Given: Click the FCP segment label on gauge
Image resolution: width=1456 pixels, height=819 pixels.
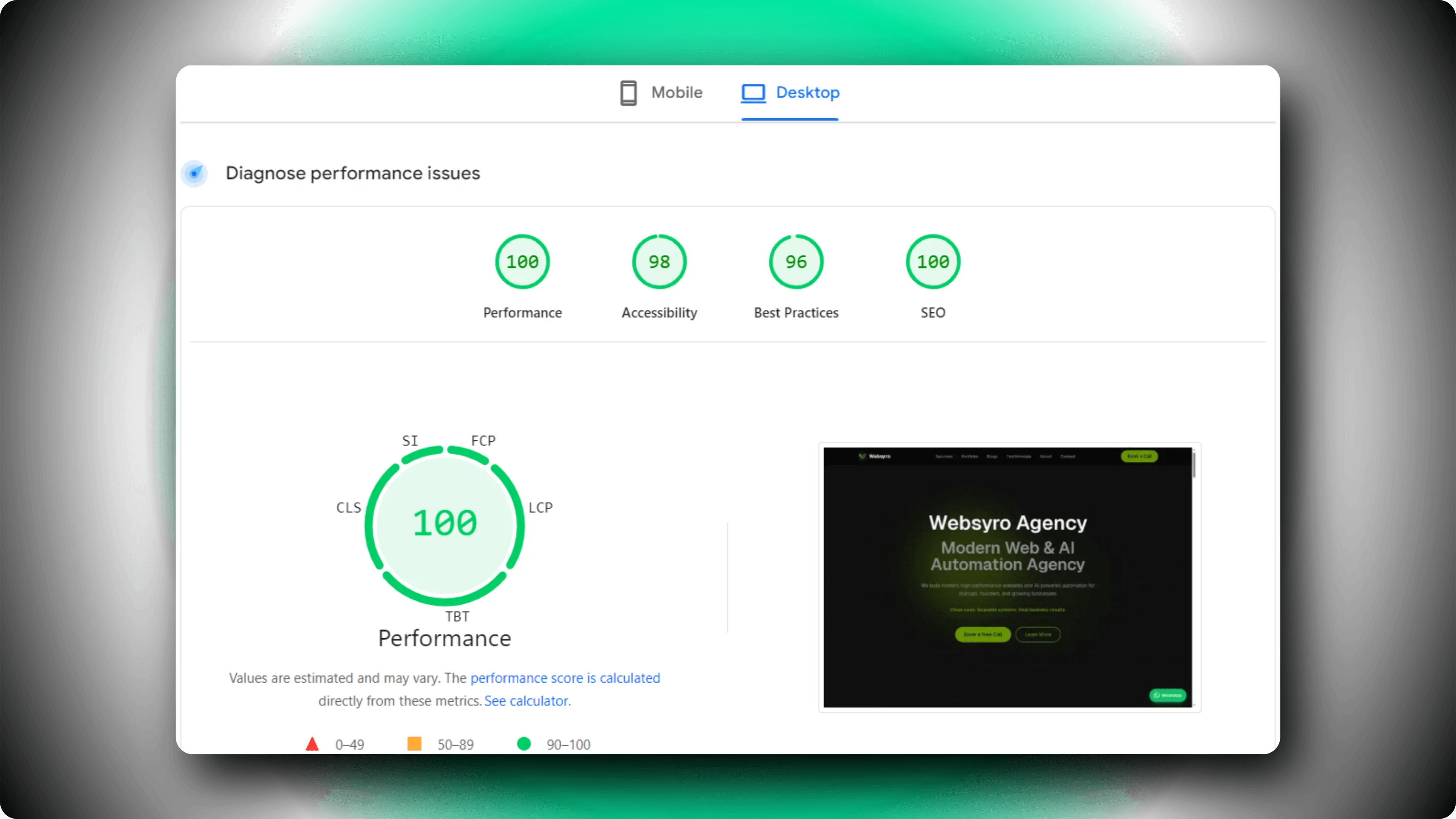Looking at the screenshot, I should coord(483,441).
